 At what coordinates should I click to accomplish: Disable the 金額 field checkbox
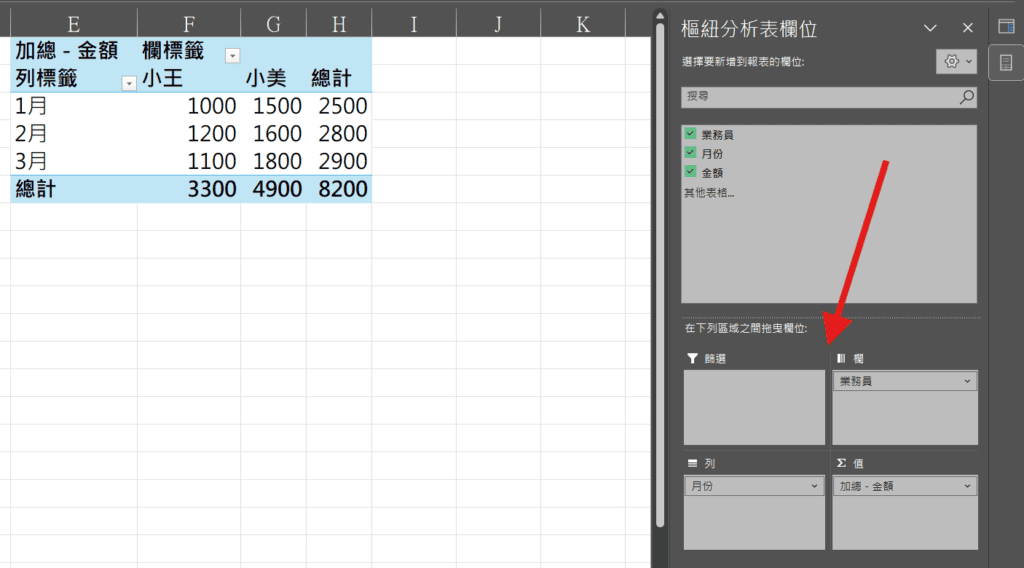[690, 172]
